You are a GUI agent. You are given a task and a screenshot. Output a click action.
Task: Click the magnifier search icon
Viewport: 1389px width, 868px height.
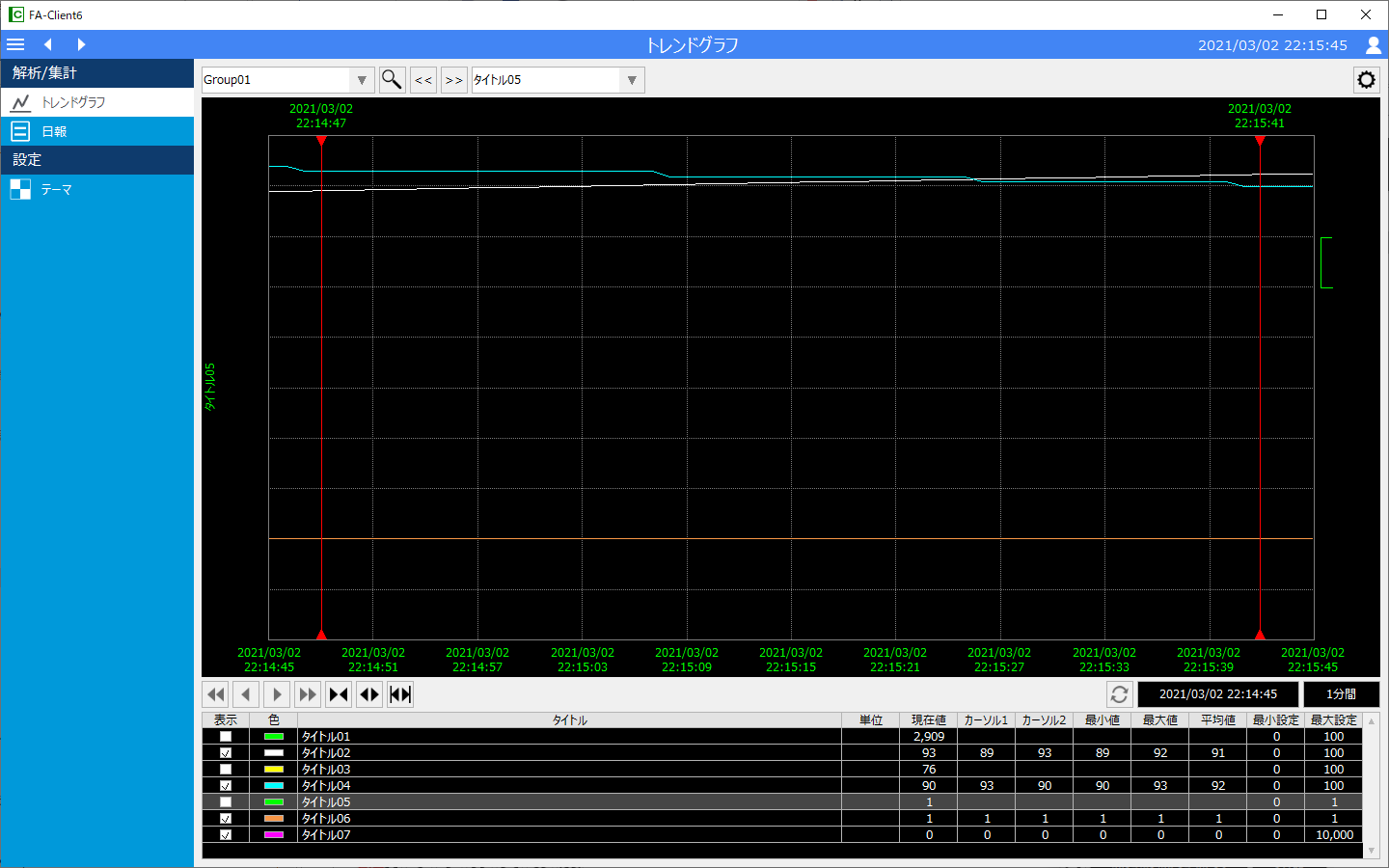392,80
